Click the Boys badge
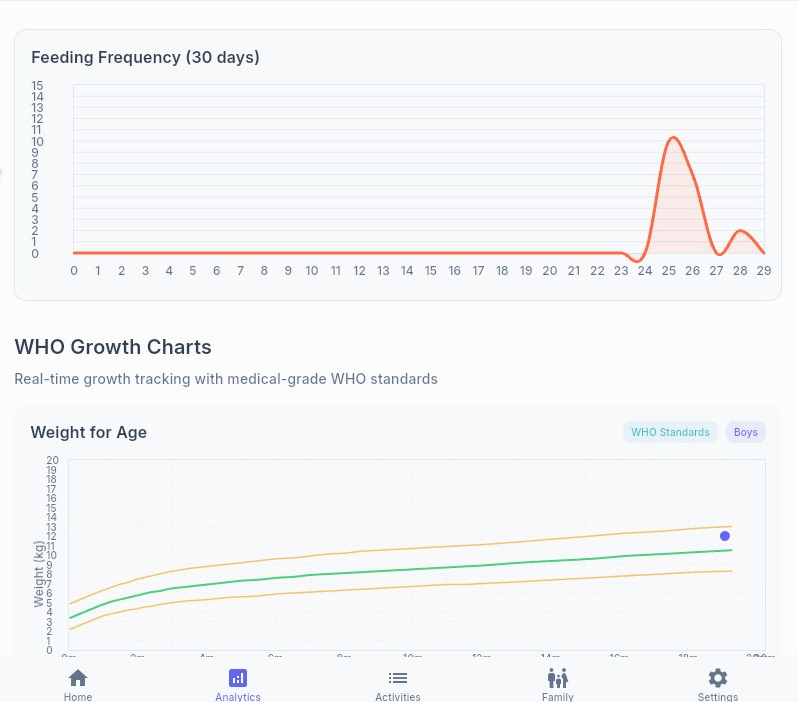Screen dimensions: 798x702 coord(745,432)
